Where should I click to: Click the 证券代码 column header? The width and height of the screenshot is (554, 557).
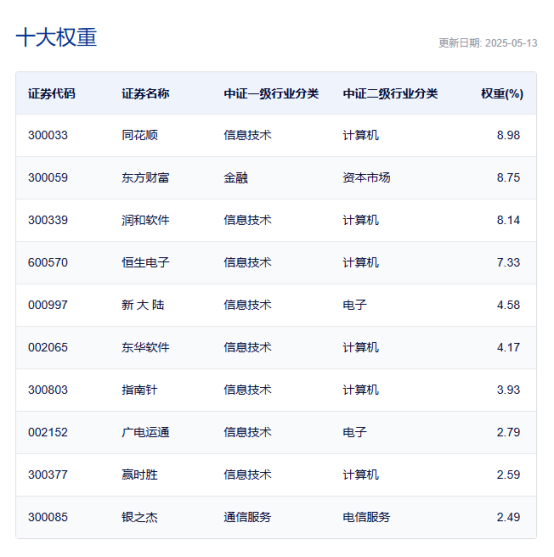tap(51, 94)
